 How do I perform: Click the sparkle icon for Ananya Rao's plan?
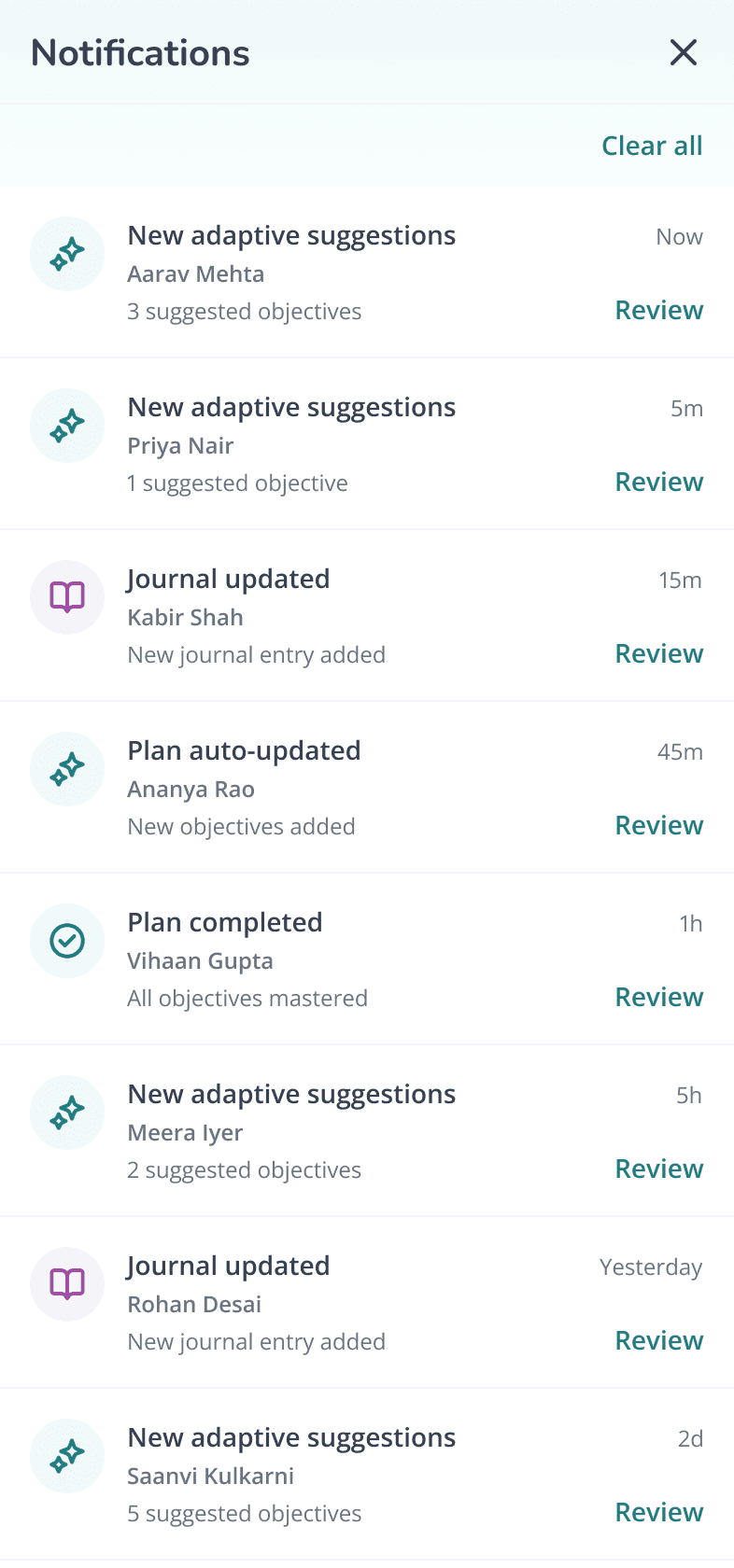tap(67, 769)
